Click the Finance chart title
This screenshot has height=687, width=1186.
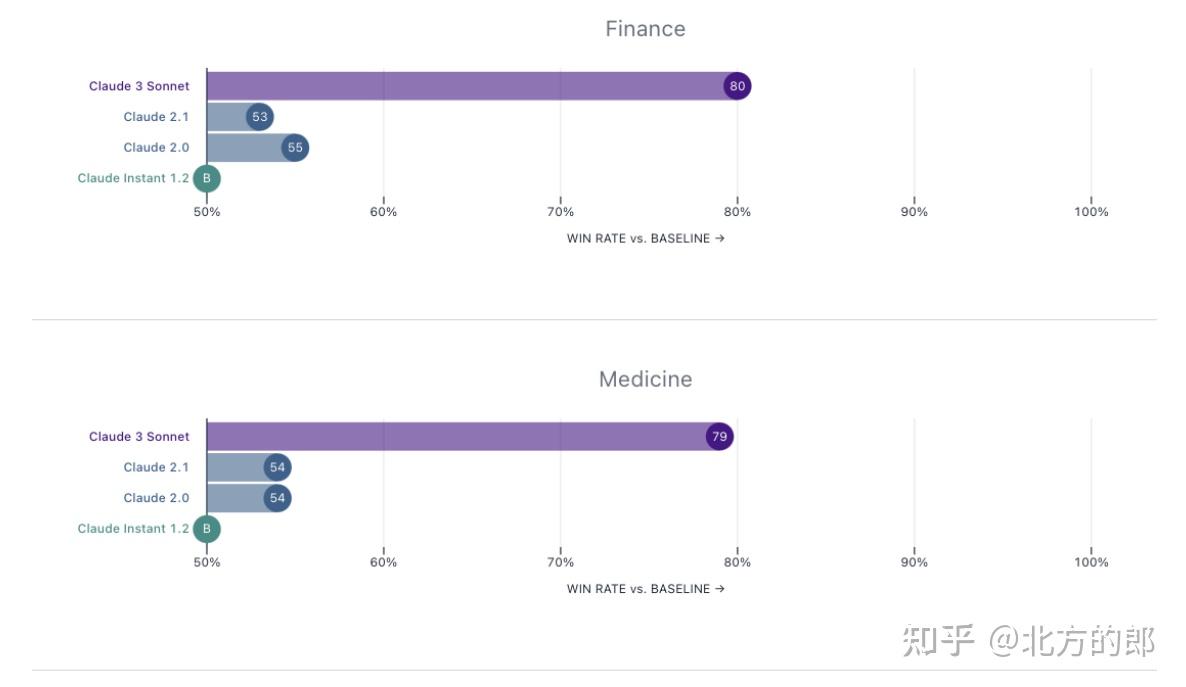(645, 29)
